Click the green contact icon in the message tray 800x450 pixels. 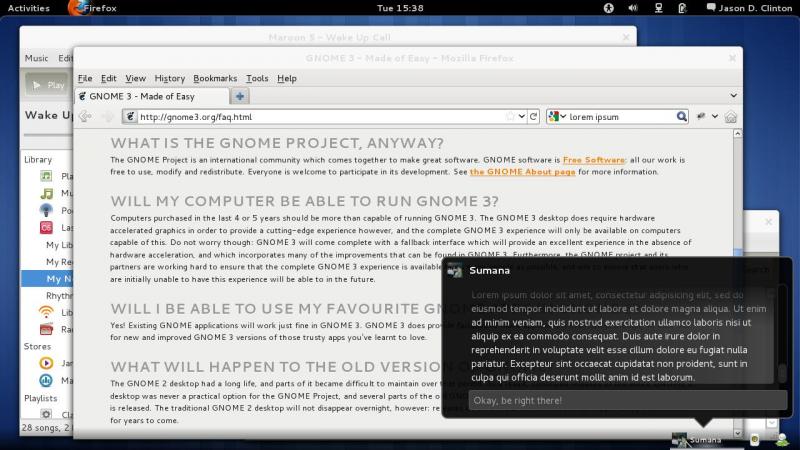[782, 439]
